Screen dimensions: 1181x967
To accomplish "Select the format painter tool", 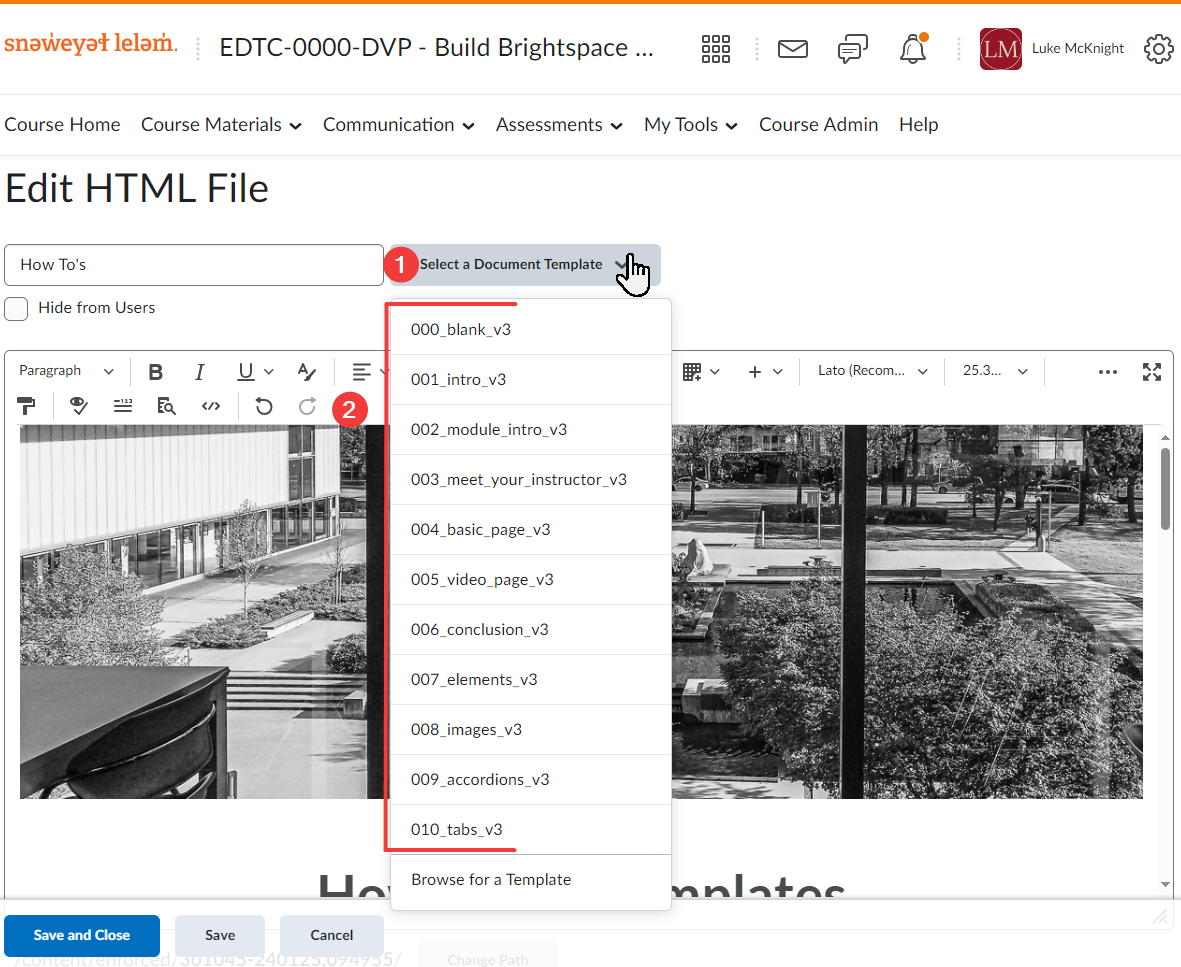I will tap(26, 407).
